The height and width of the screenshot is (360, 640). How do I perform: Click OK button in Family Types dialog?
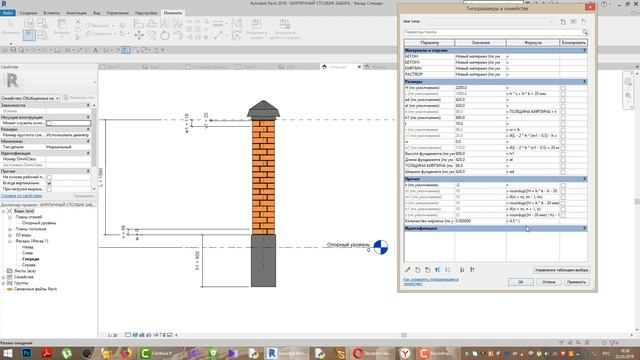(521, 282)
